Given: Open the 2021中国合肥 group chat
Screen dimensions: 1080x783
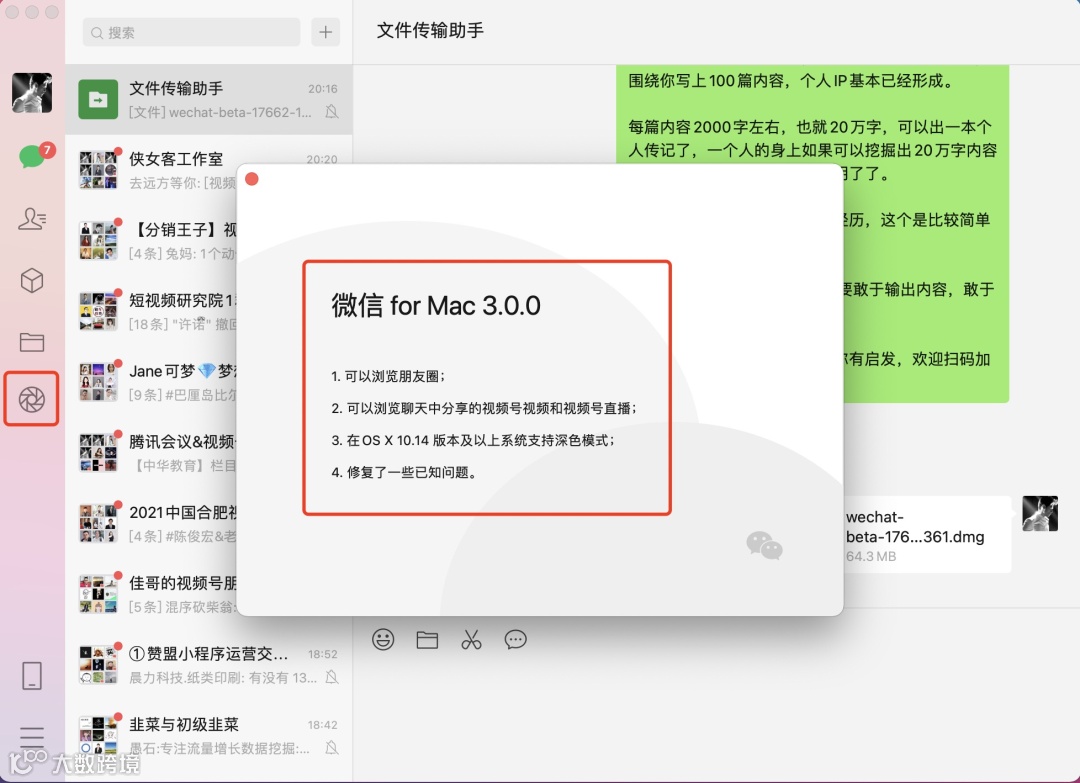Looking at the screenshot, I should tap(152, 523).
